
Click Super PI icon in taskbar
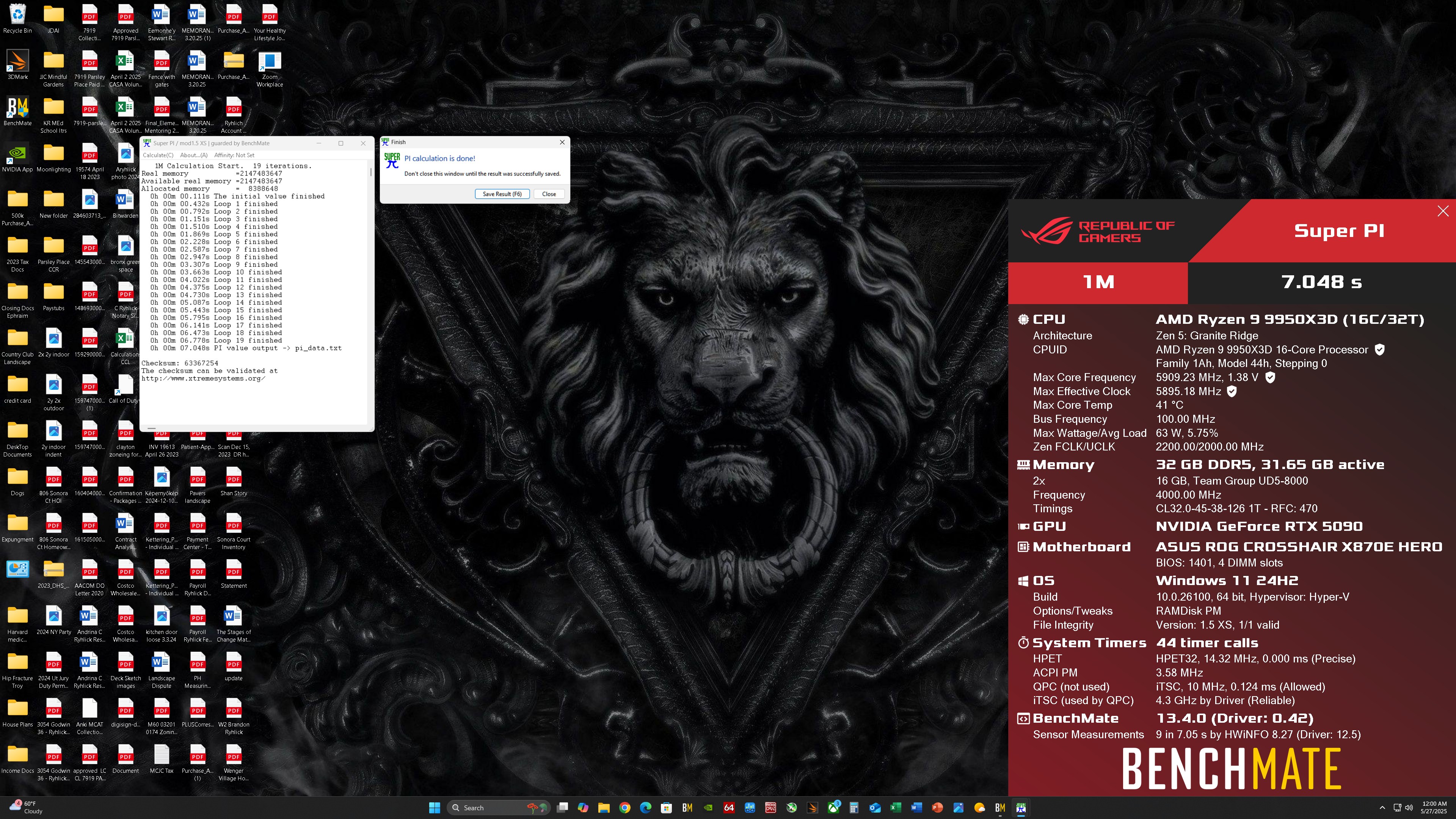coord(1021,808)
